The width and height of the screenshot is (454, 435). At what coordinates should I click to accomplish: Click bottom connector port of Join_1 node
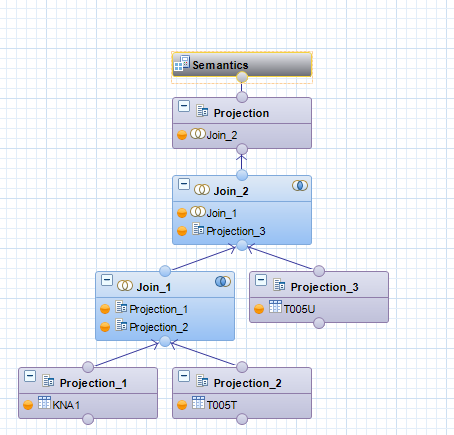tap(165, 341)
